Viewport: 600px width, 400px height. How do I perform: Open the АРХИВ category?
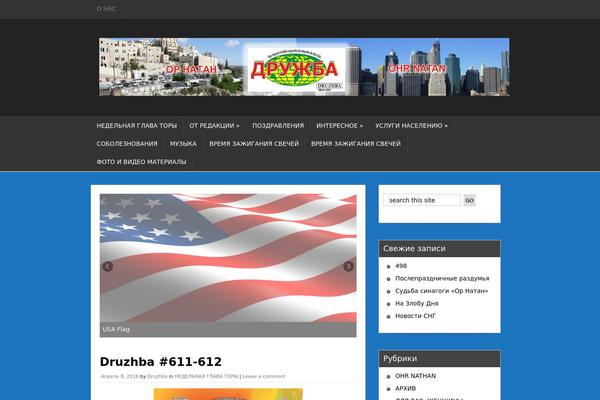[x=406, y=388]
